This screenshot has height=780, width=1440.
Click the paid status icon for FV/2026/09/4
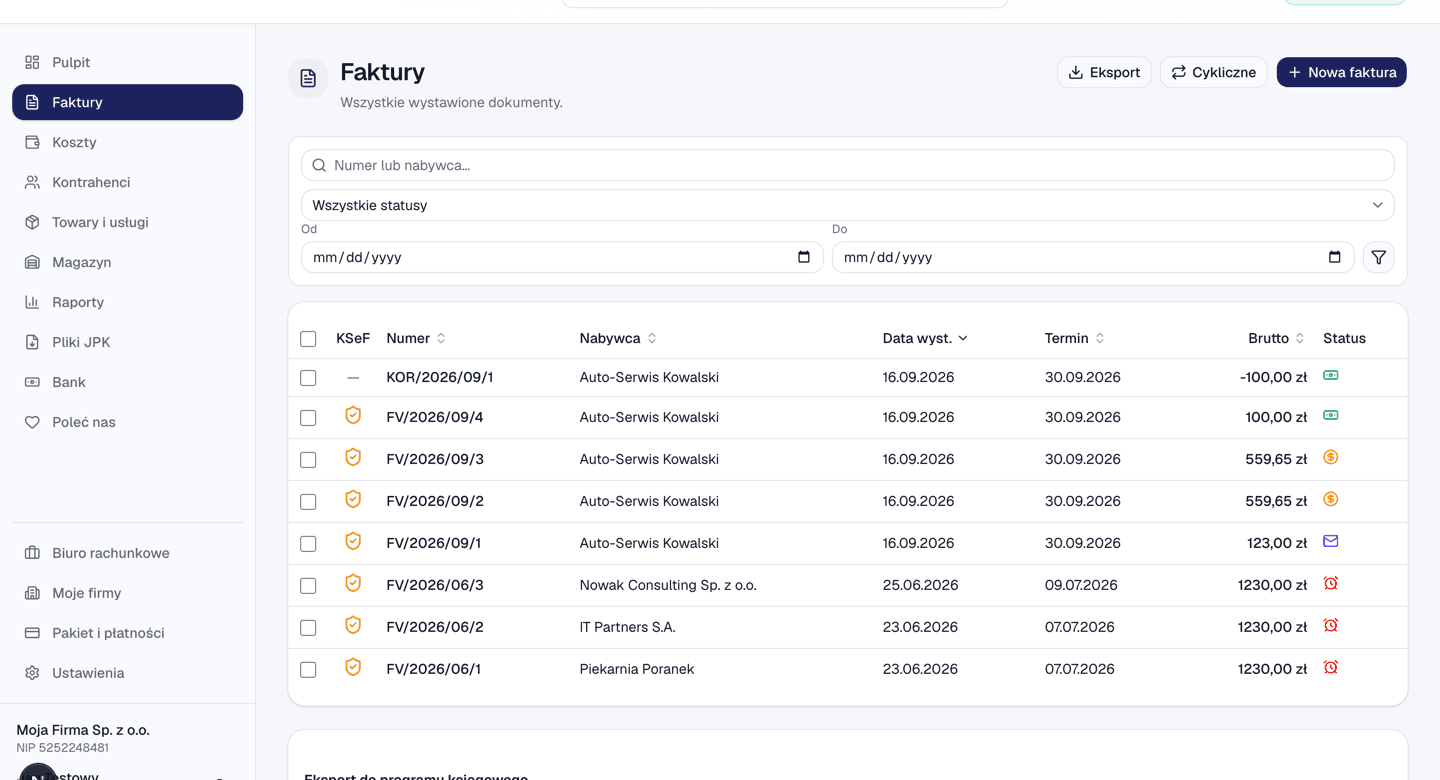pos(1331,415)
